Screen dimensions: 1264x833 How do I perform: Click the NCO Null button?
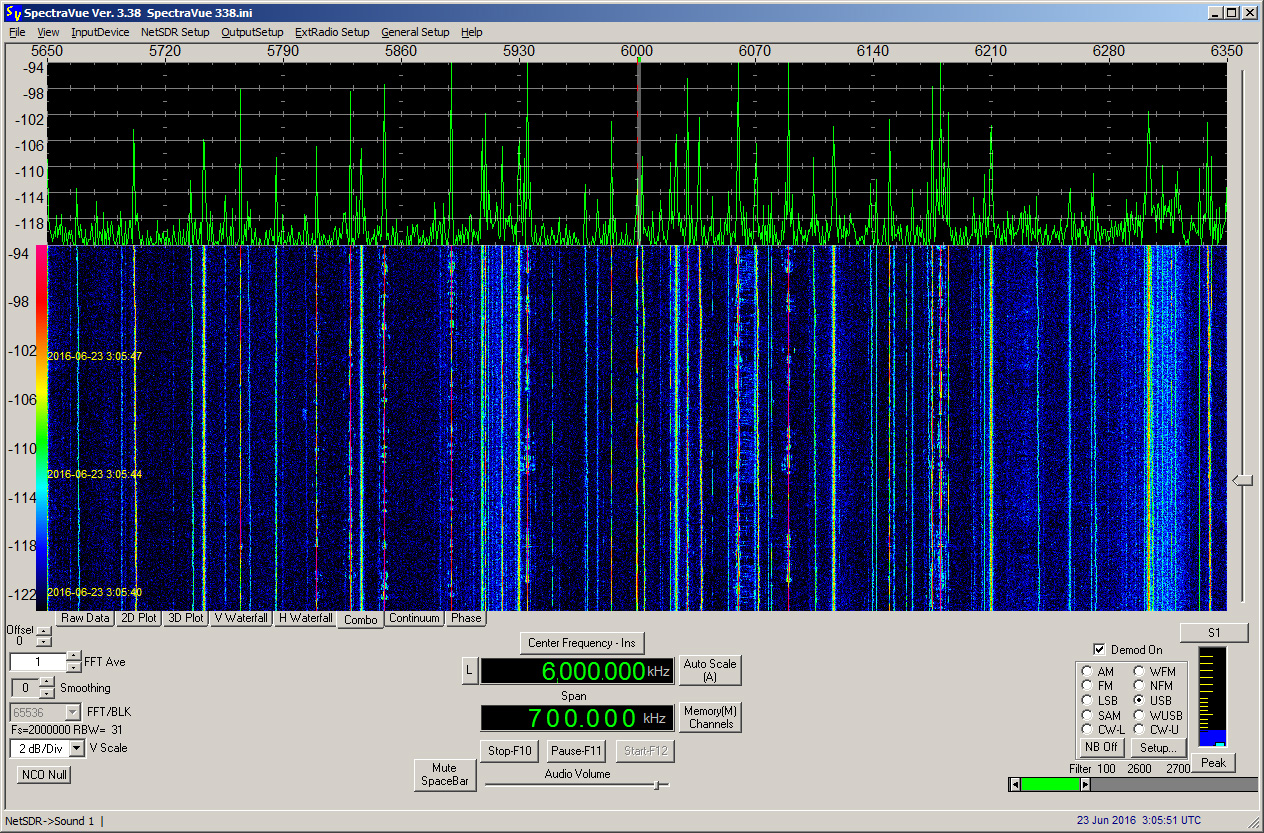[44, 774]
